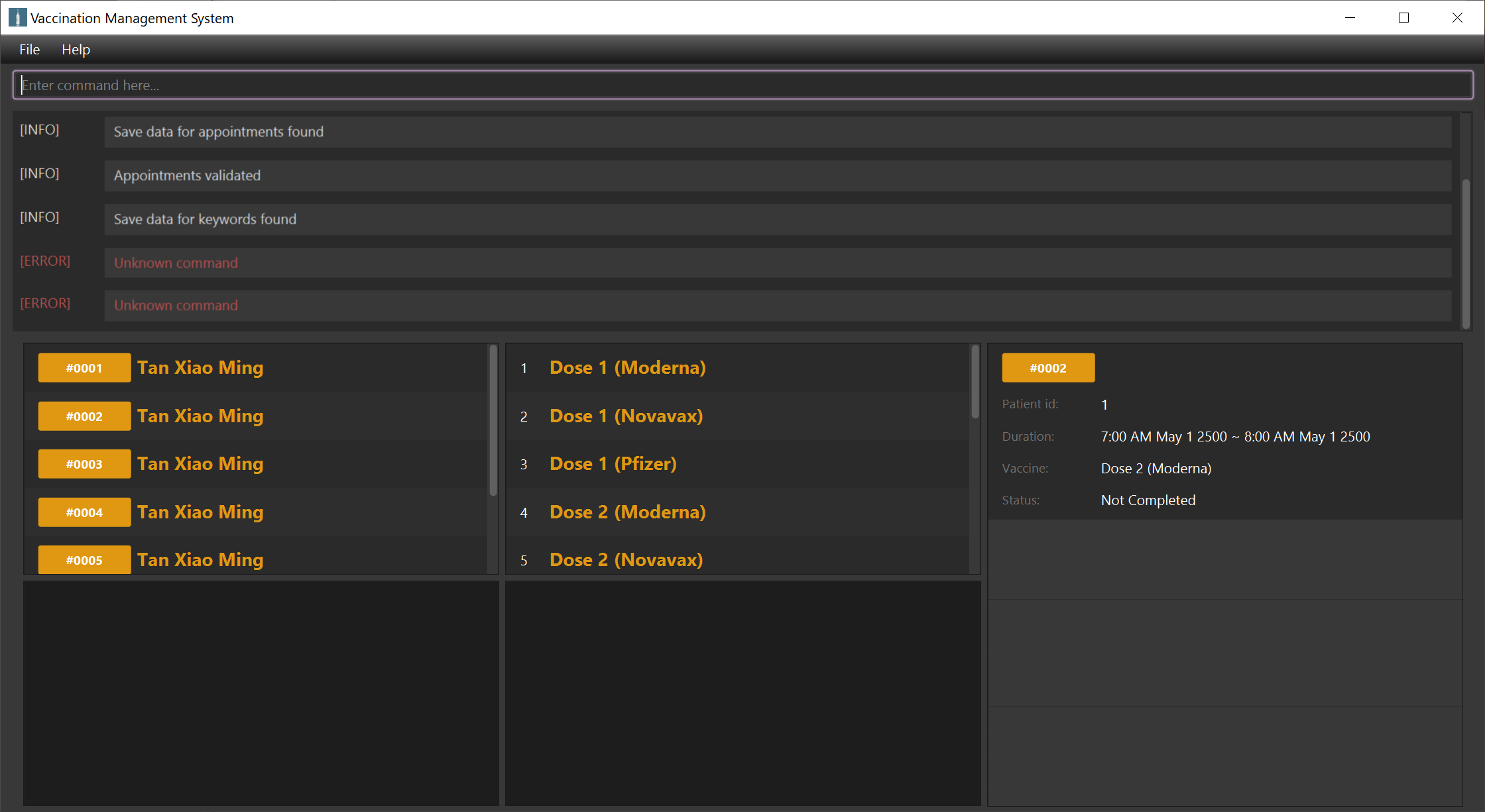Click the #0004 appointment ID badge
1485x812 pixels.
[x=84, y=512]
